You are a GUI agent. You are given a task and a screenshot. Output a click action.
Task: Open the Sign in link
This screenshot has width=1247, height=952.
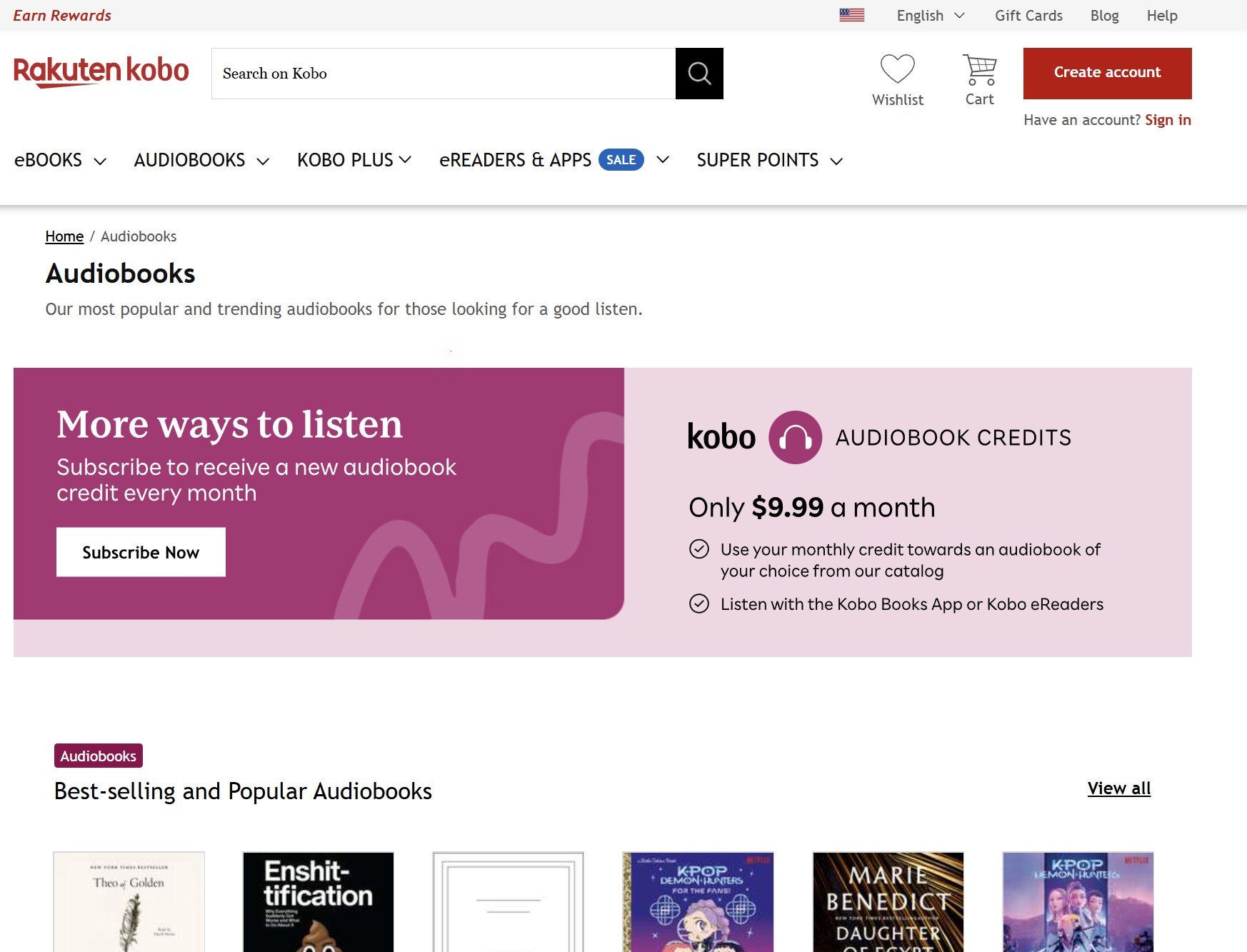[x=1168, y=120]
